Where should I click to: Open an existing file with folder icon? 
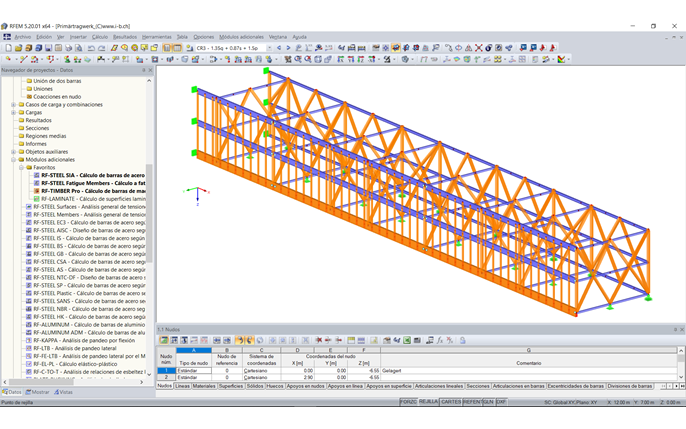point(18,48)
